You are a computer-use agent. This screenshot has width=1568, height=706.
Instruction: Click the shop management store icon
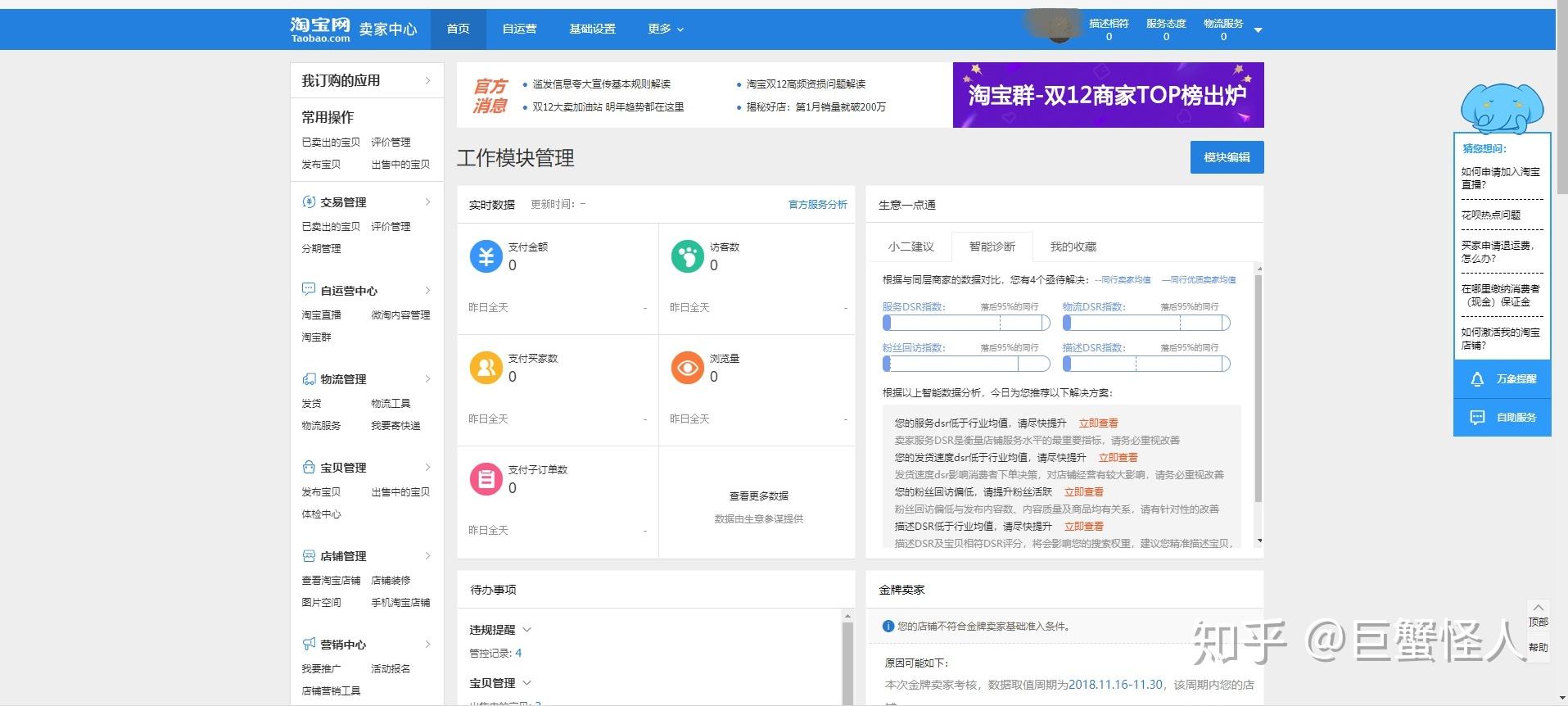[309, 555]
